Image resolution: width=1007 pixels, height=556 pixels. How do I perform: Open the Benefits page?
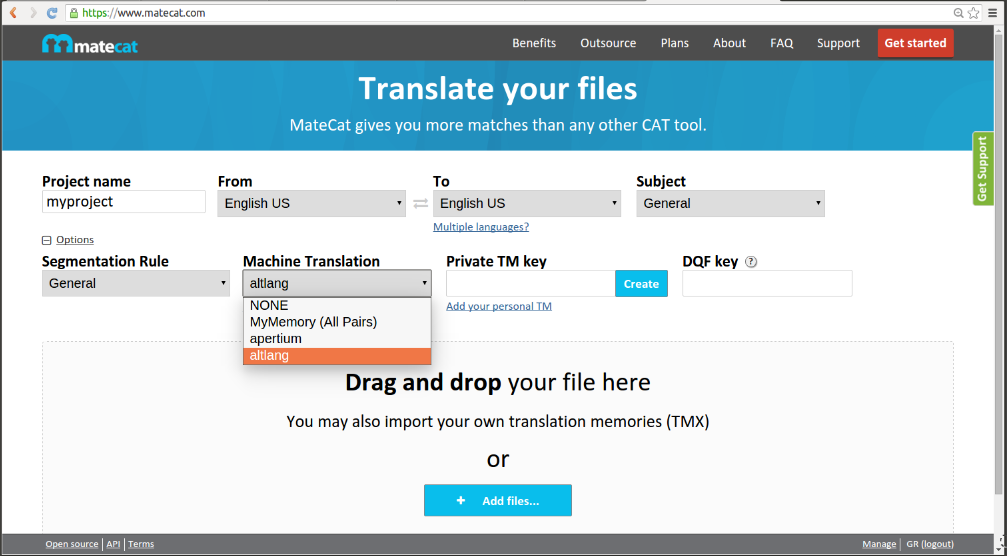[x=534, y=43]
